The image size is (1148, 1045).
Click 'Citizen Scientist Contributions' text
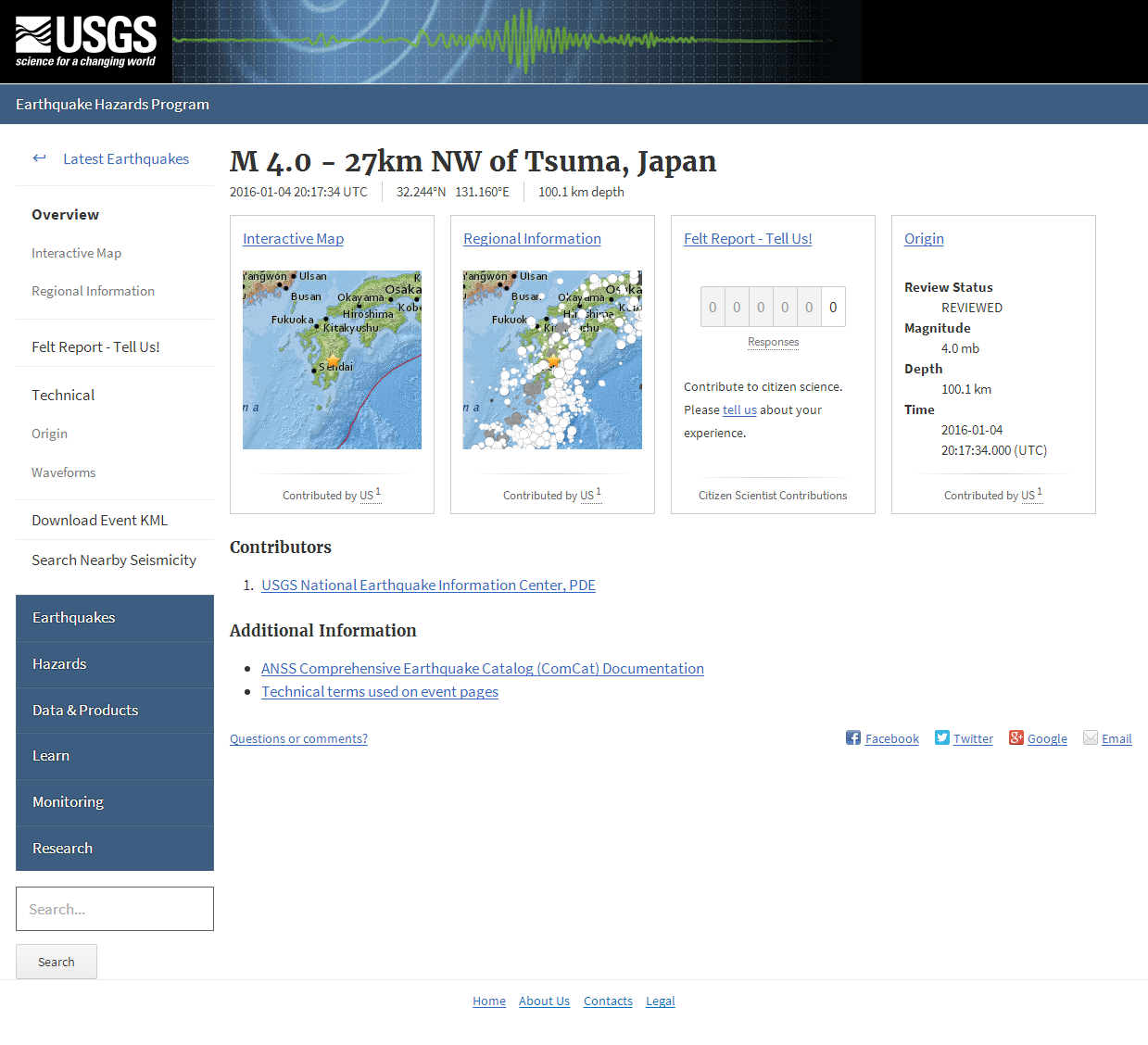[773, 496]
